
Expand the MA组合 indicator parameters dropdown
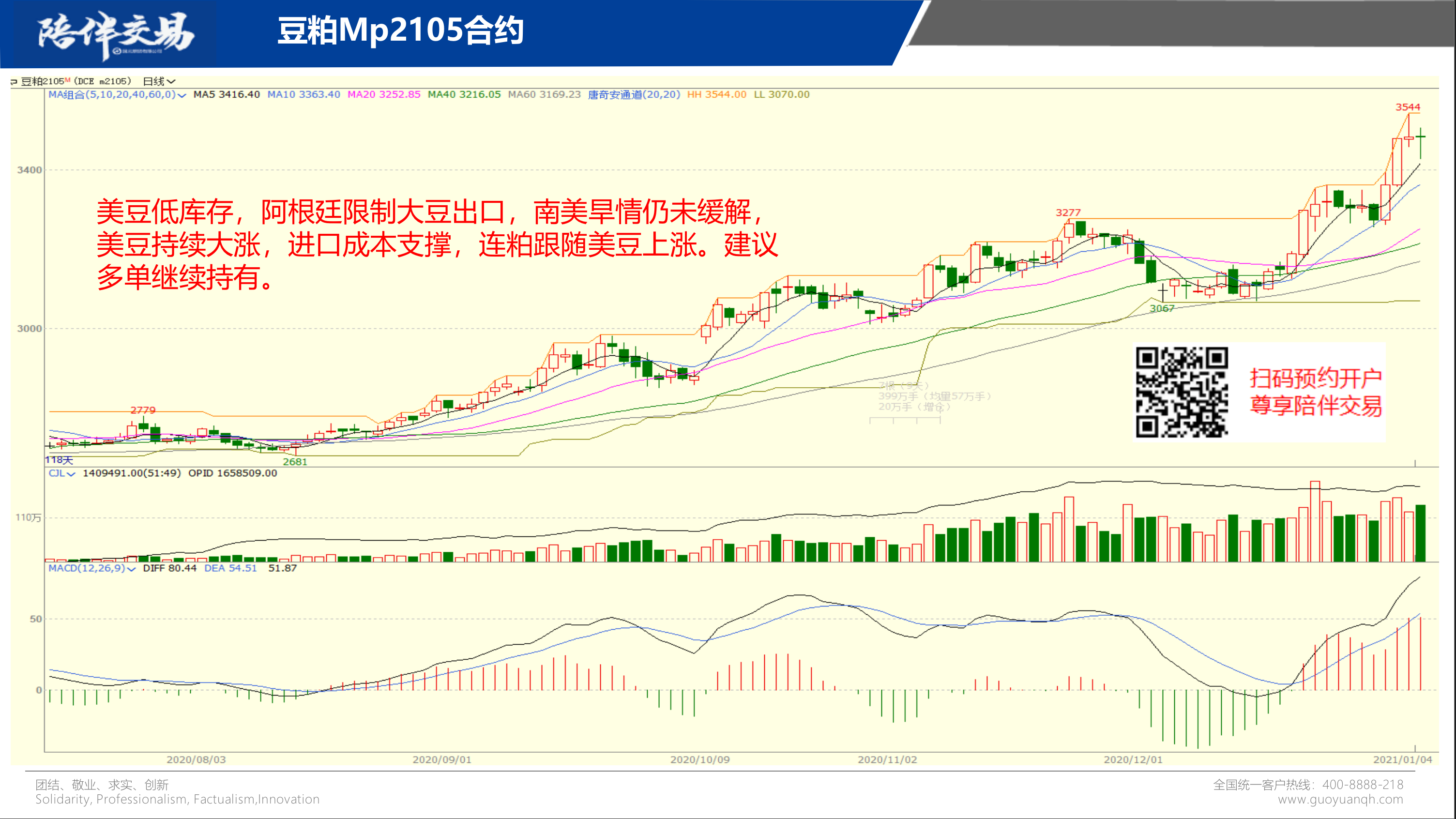tap(182, 95)
